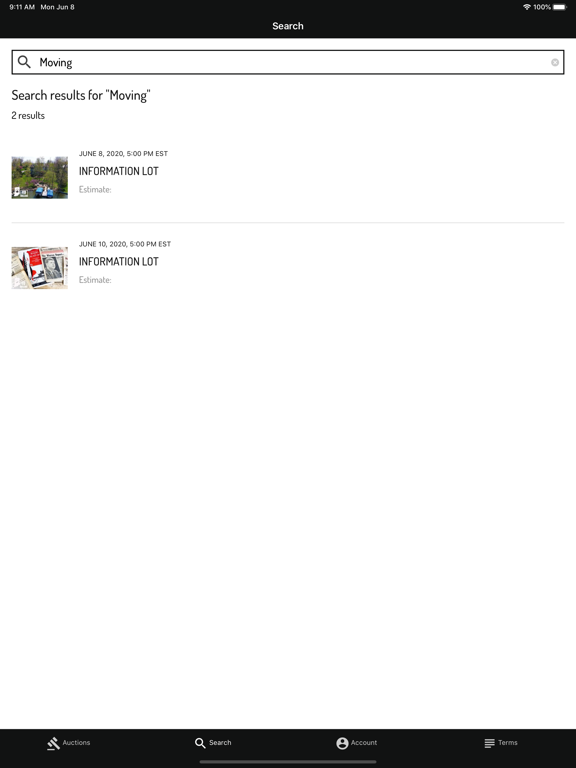The width and height of the screenshot is (576, 768).
Task: Open the June 8 INFORMATION LOT title
Action: point(119,171)
